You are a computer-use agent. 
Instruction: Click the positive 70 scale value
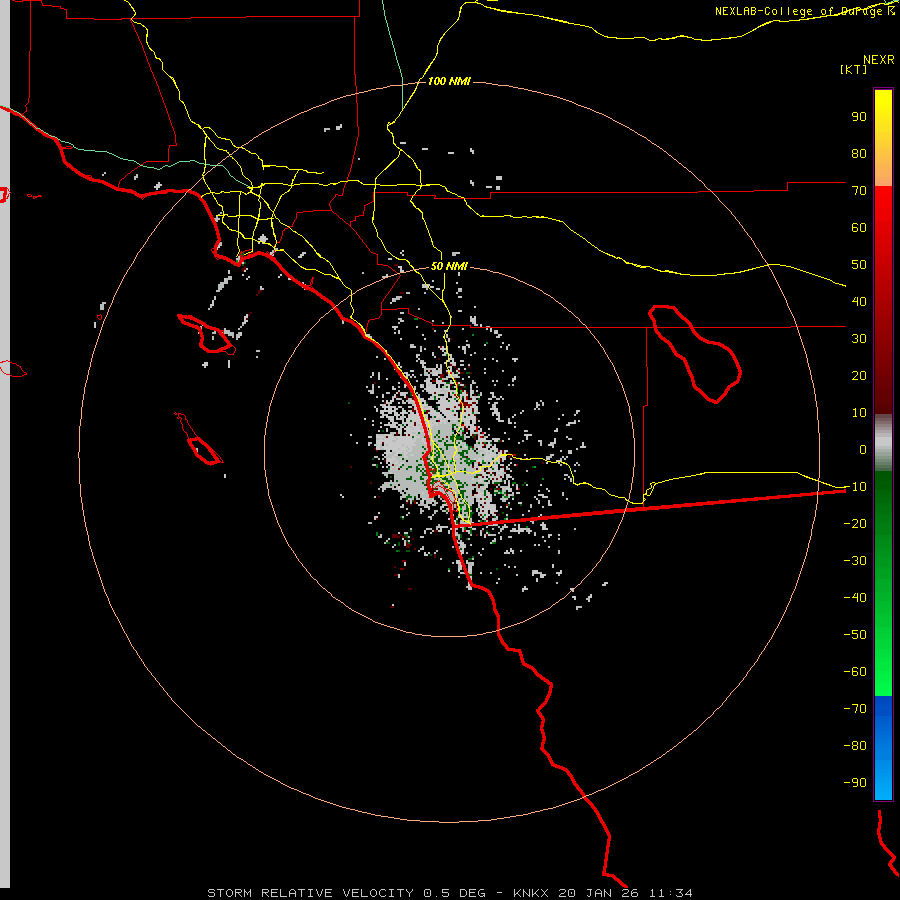[859, 191]
